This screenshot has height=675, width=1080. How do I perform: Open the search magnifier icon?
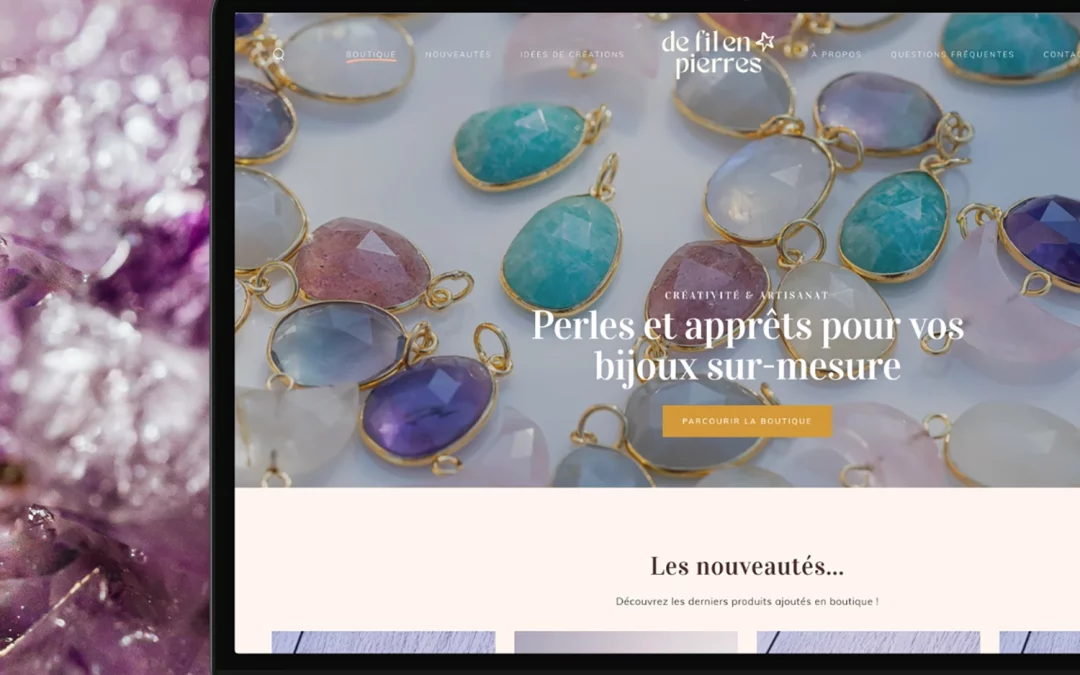click(278, 54)
